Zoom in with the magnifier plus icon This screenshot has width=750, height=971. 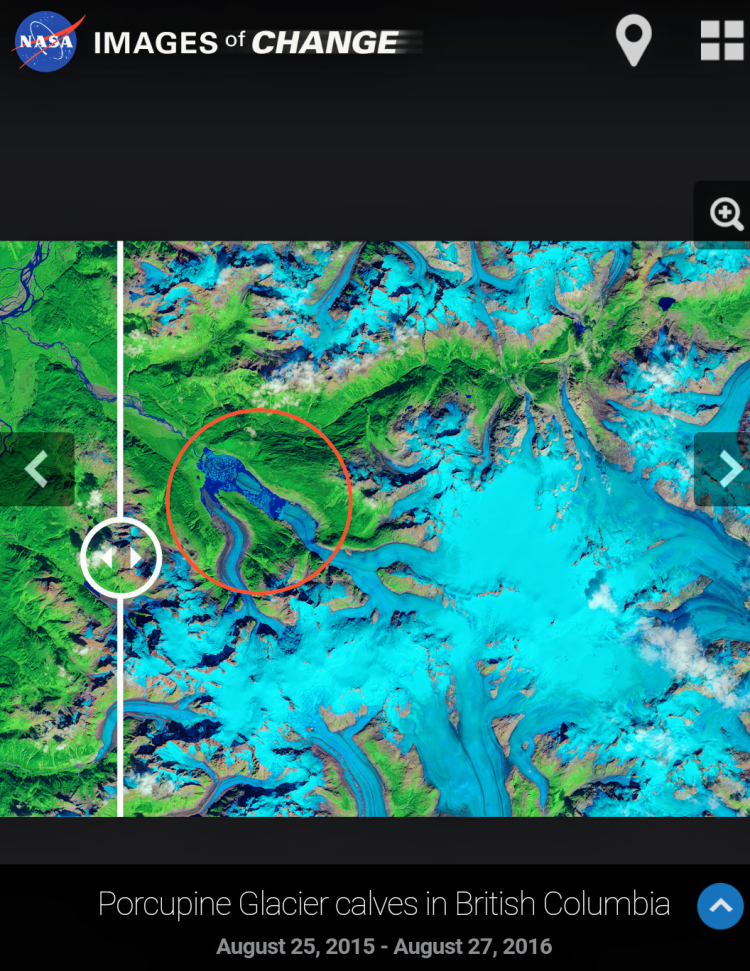point(726,214)
